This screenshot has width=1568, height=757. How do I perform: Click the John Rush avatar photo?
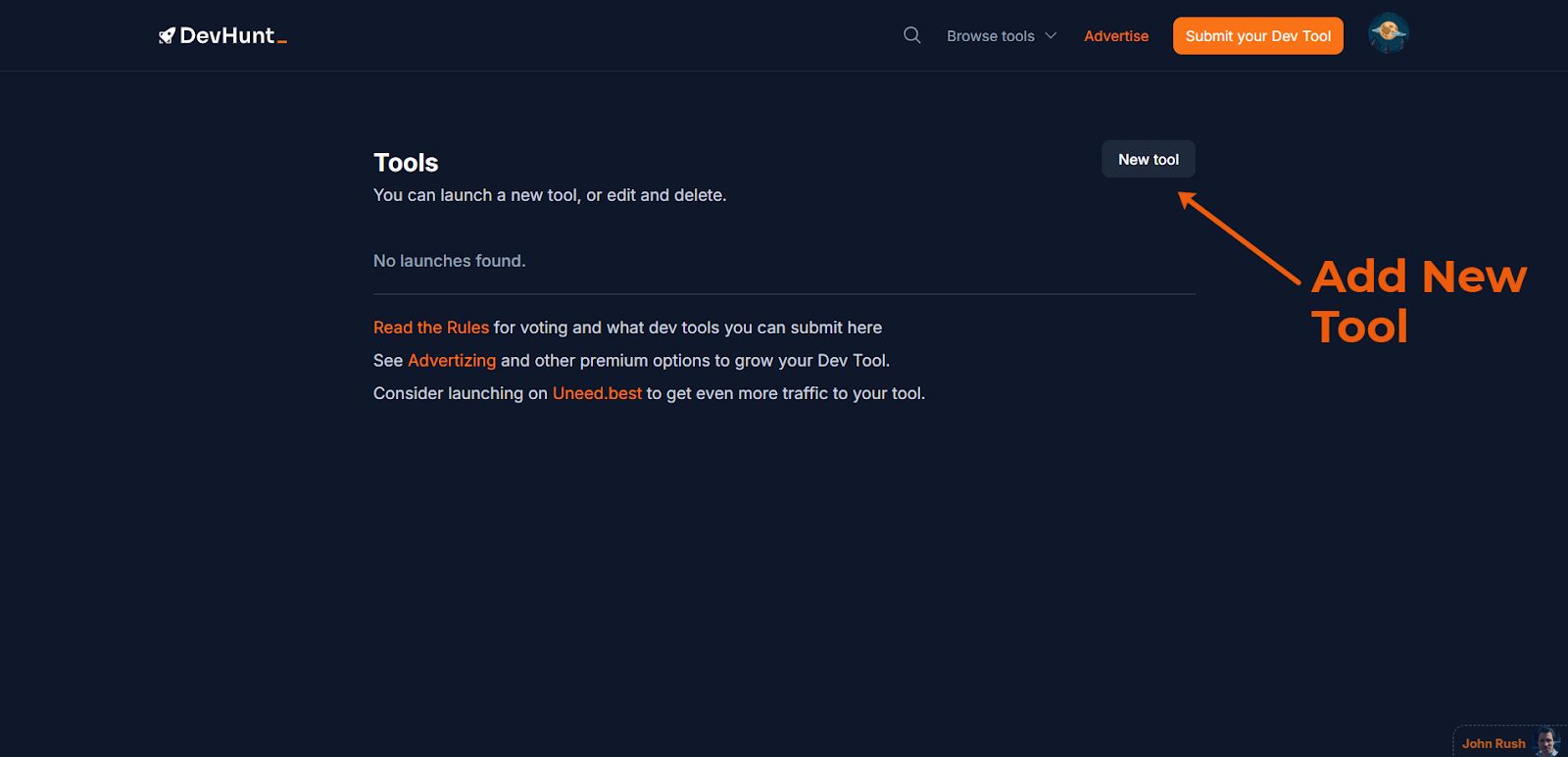tap(1547, 742)
